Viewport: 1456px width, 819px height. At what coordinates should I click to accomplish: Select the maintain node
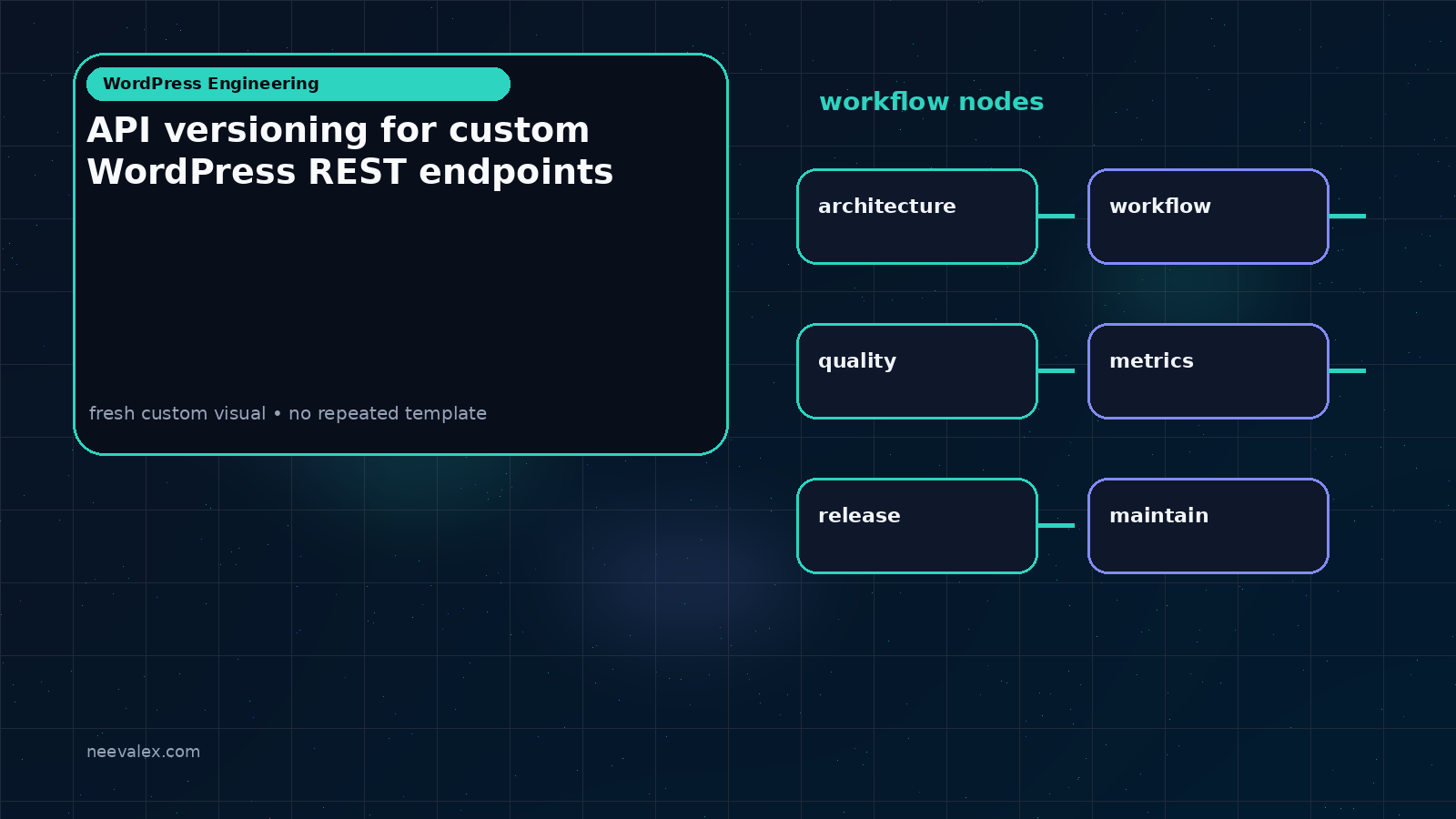coord(1208,526)
